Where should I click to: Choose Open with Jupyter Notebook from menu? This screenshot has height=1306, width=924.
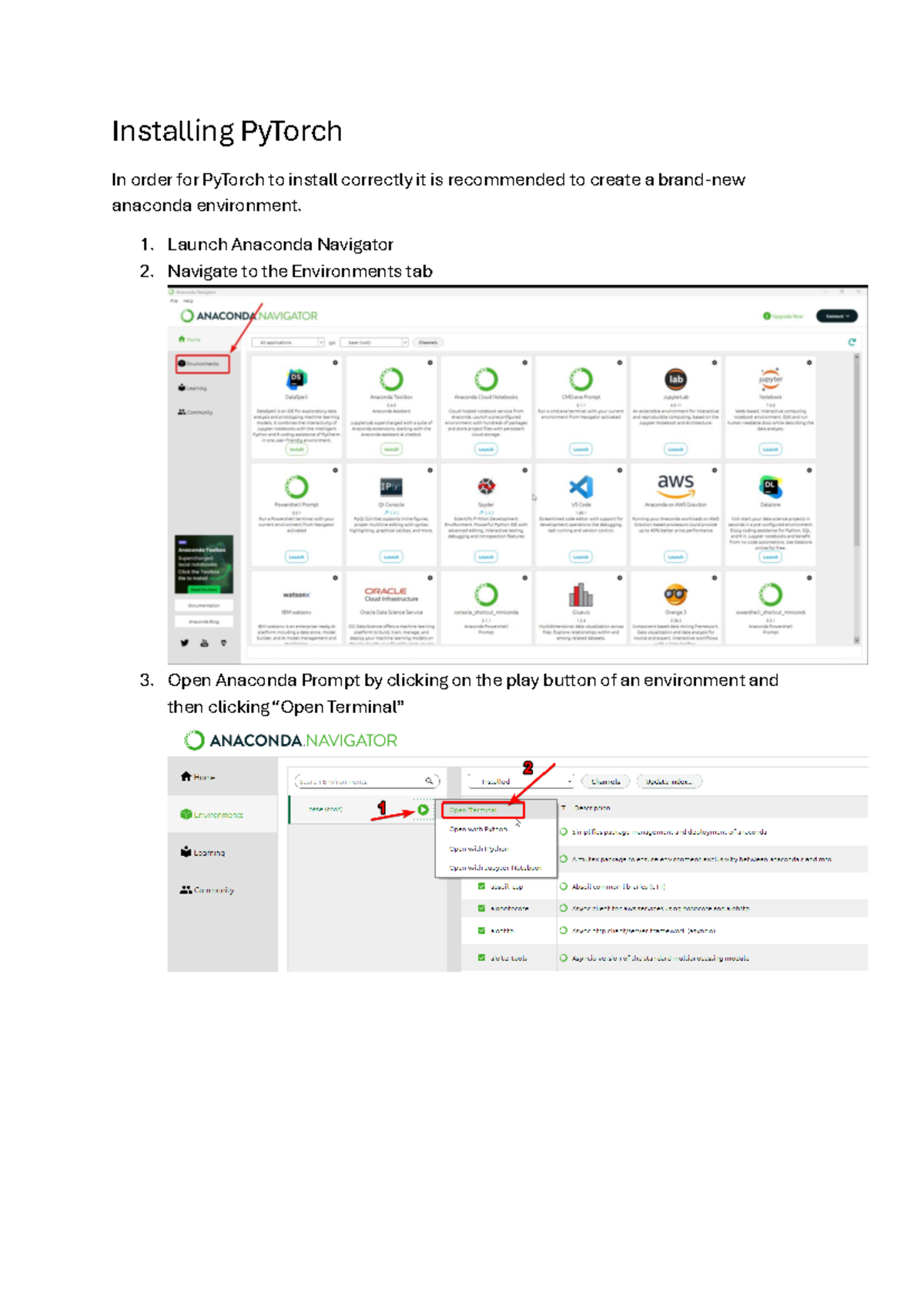(495, 868)
